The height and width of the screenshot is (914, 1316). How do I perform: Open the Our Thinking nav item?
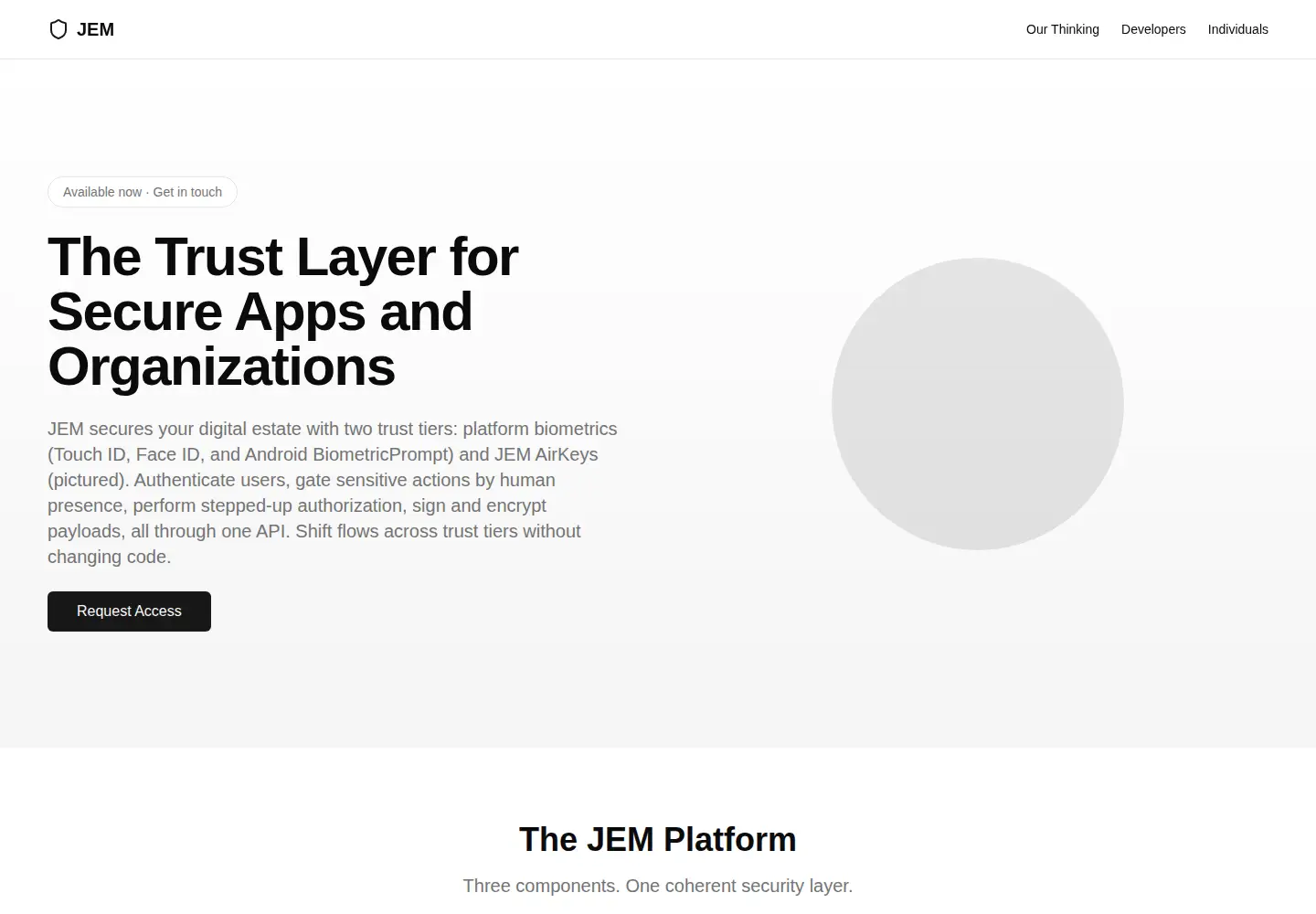point(1063,29)
